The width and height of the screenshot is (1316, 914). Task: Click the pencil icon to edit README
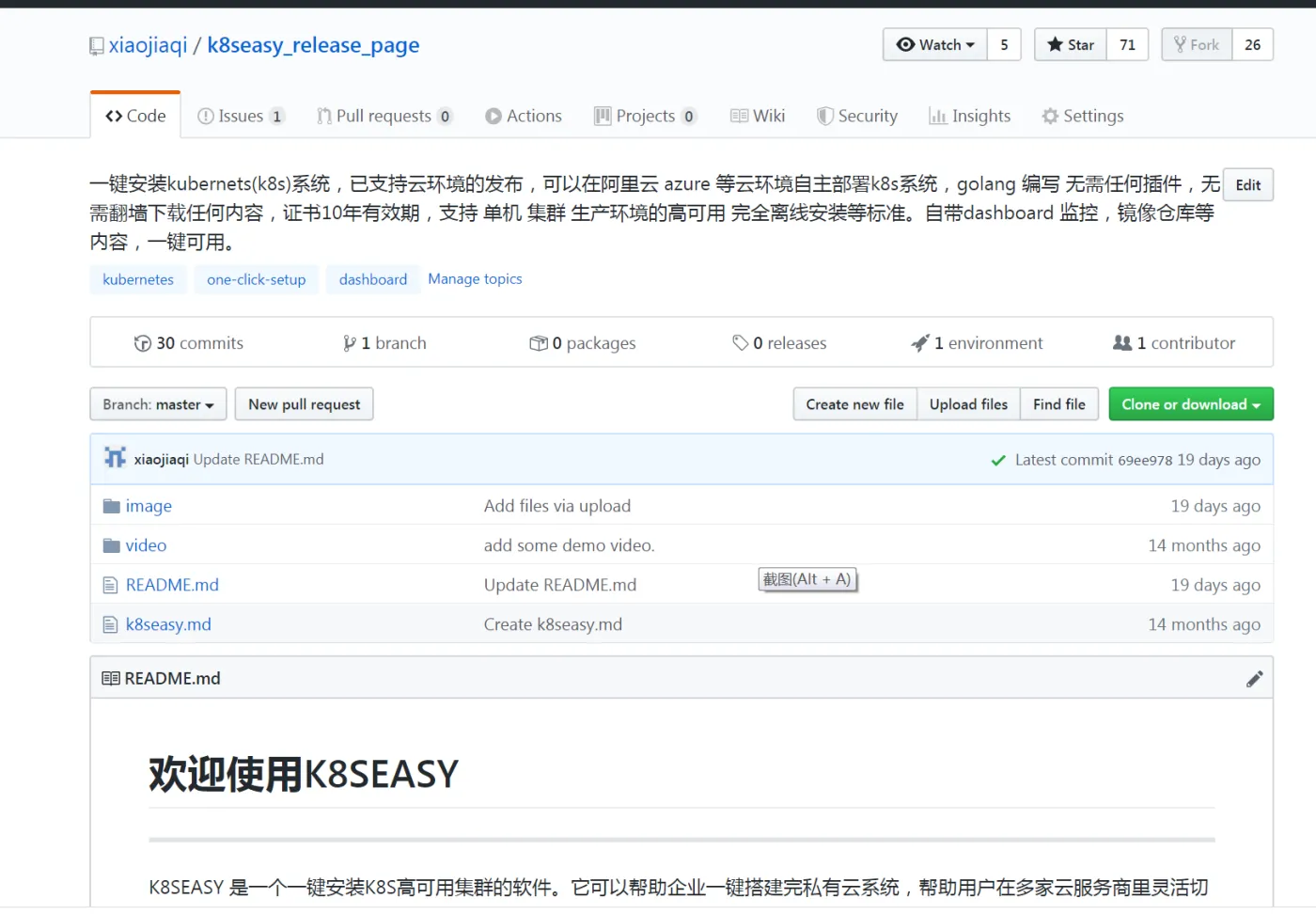[1255, 679]
